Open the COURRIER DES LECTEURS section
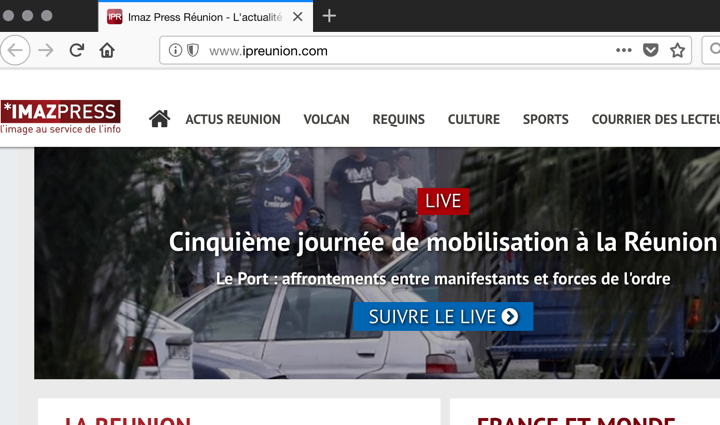The width and height of the screenshot is (720, 425). click(x=656, y=119)
